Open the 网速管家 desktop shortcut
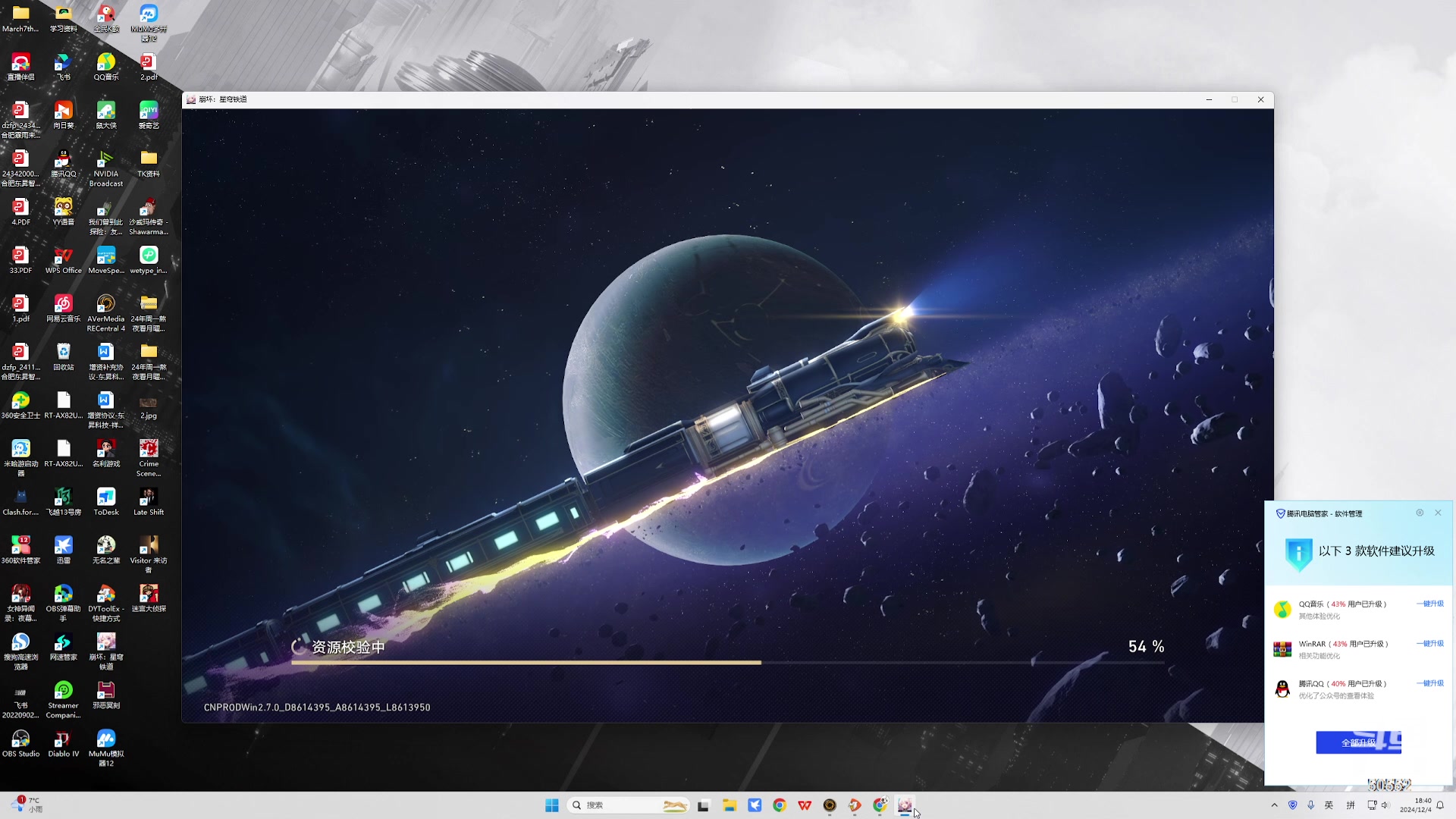This screenshot has height=819, width=1456. [x=64, y=647]
